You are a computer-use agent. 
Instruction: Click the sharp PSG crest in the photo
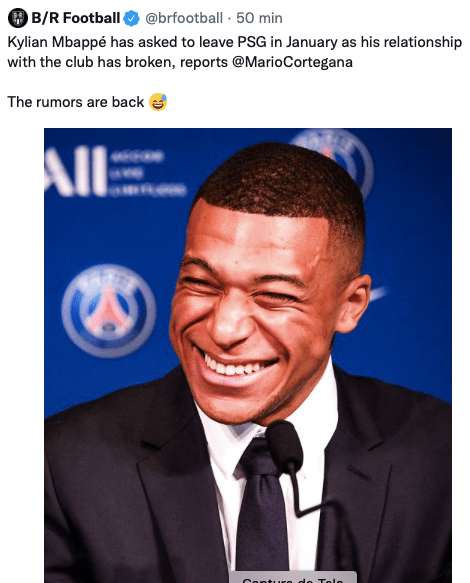109,311
